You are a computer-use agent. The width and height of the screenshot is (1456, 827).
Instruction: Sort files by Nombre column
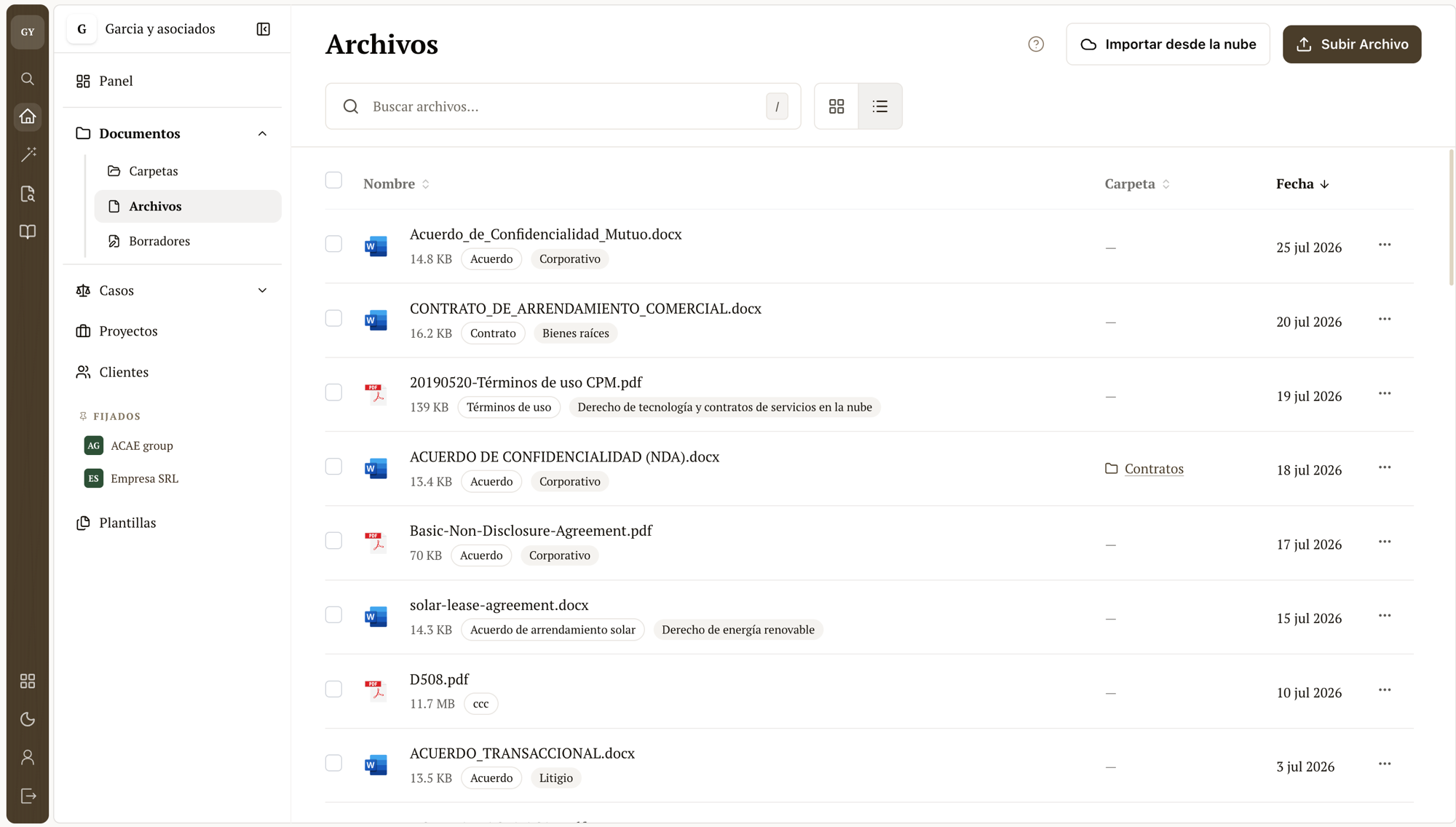(x=397, y=184)
